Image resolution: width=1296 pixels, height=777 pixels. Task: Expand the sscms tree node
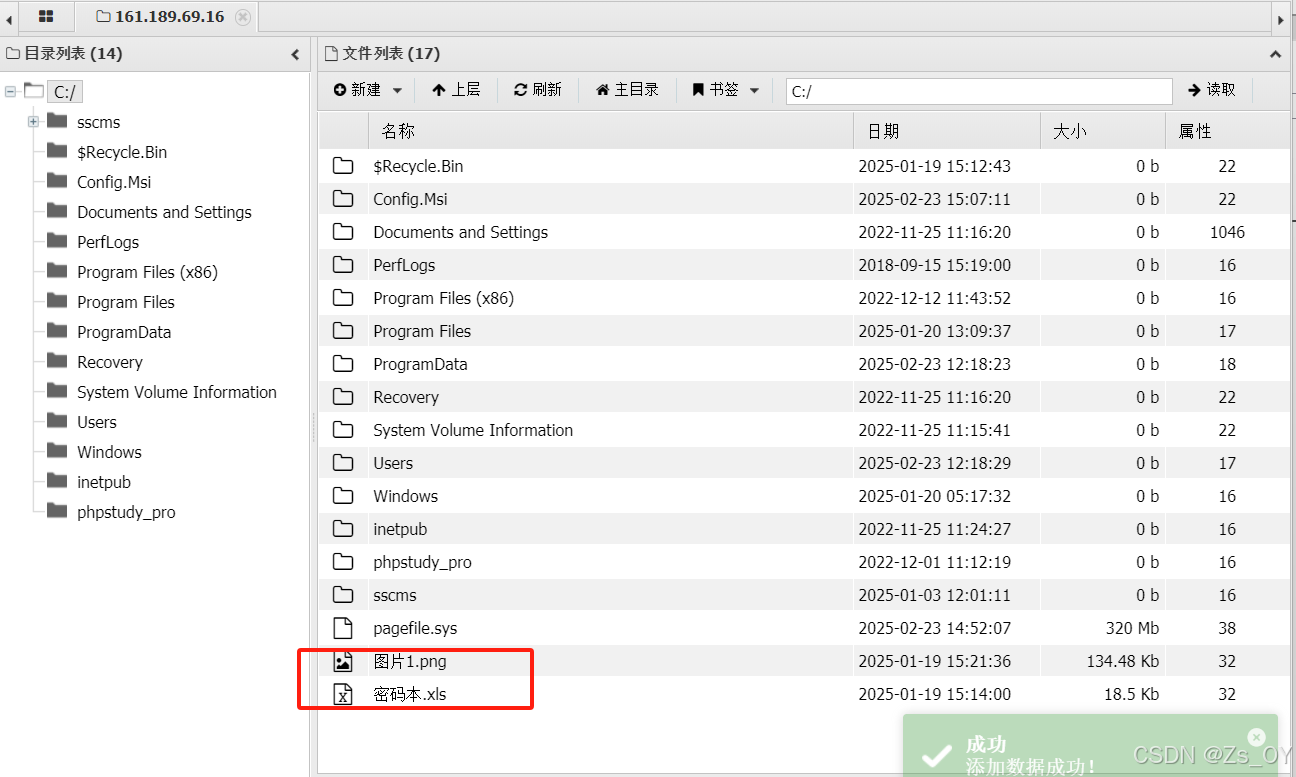(33, 122)
